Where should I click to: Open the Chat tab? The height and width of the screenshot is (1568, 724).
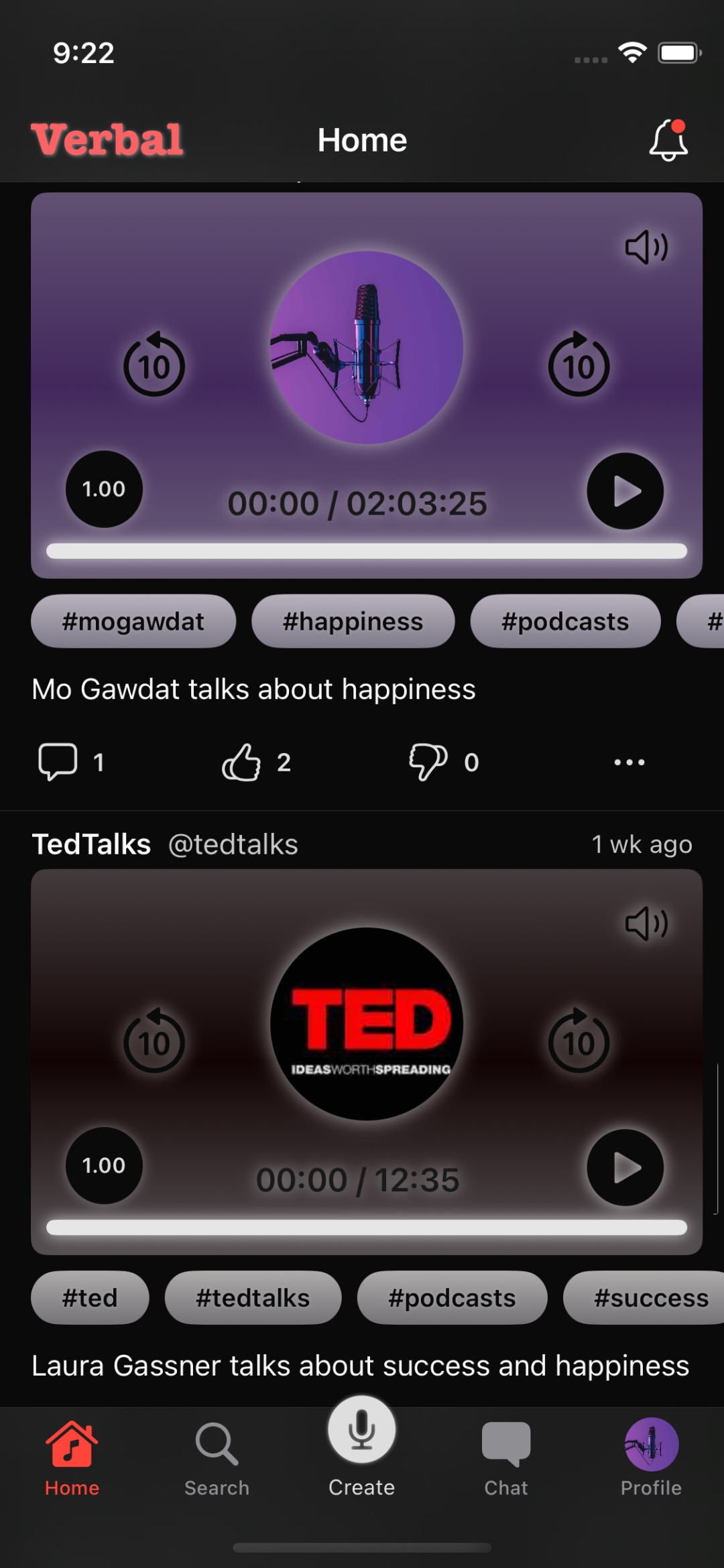tap(506, 1459)
